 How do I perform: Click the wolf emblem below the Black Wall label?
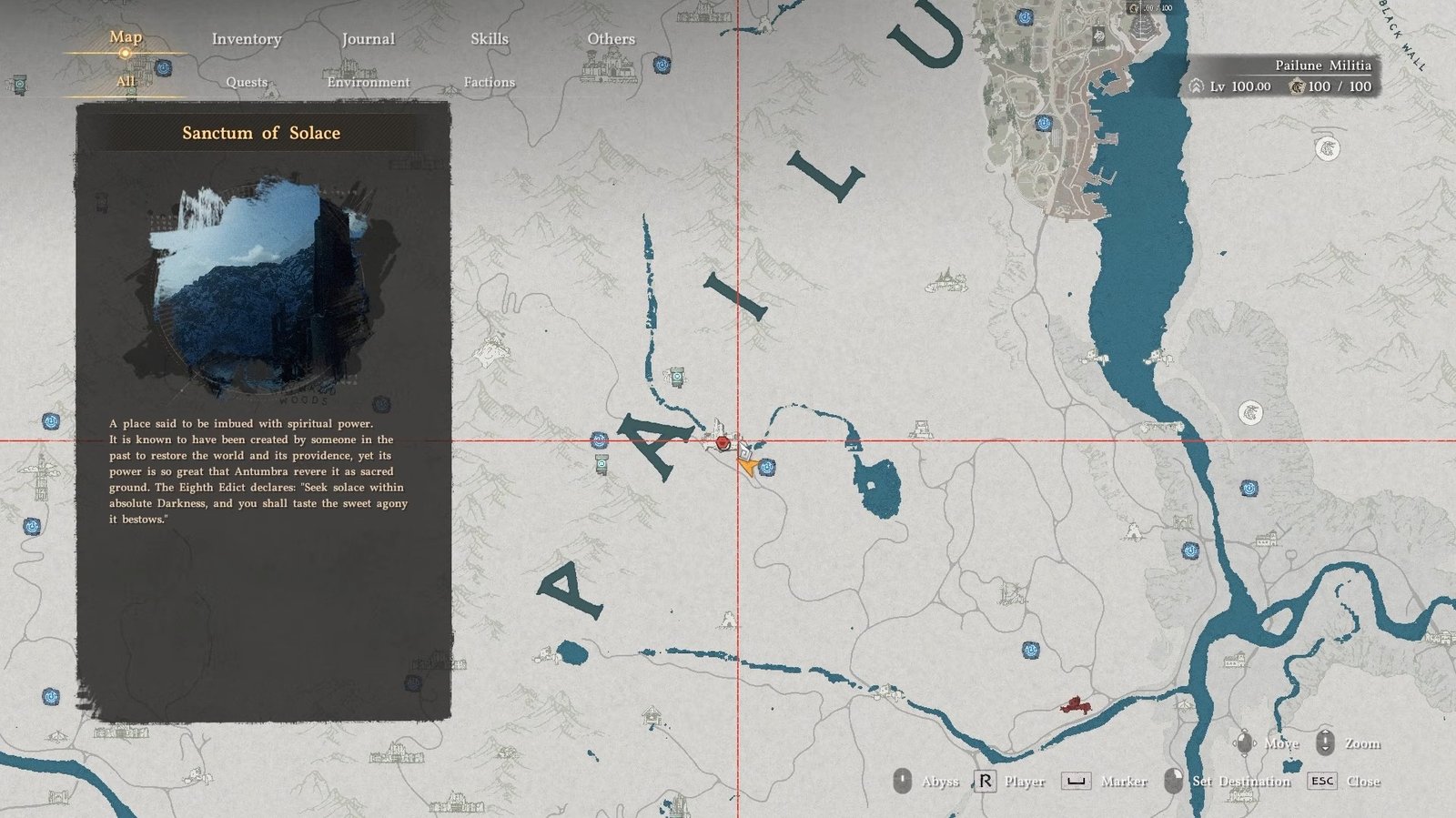(1327, 148)
